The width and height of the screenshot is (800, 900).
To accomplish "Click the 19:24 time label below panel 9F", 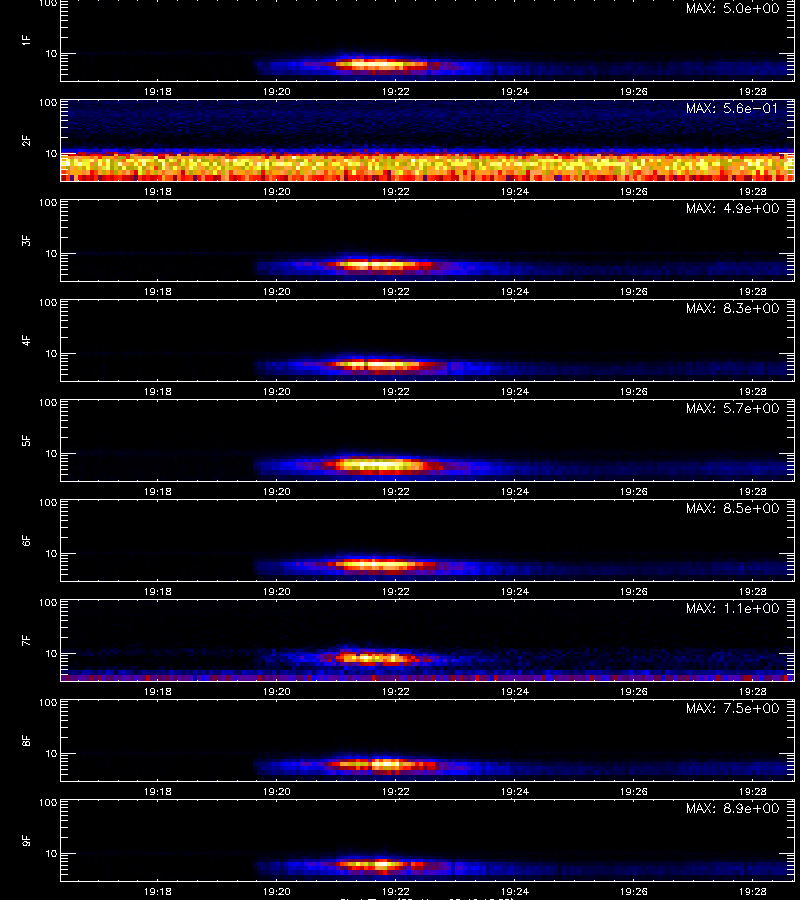I will pyautogui.click(x=515, y=891).
